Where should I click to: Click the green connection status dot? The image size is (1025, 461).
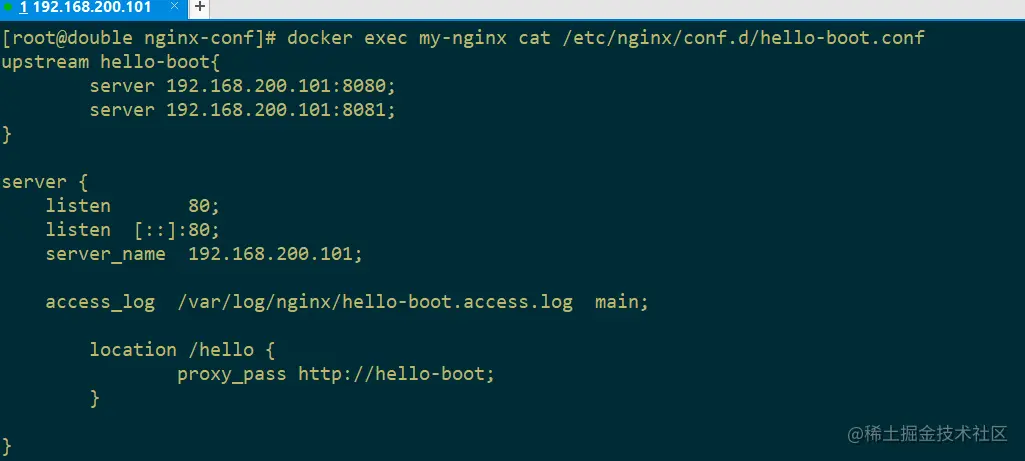pos(8,7)
